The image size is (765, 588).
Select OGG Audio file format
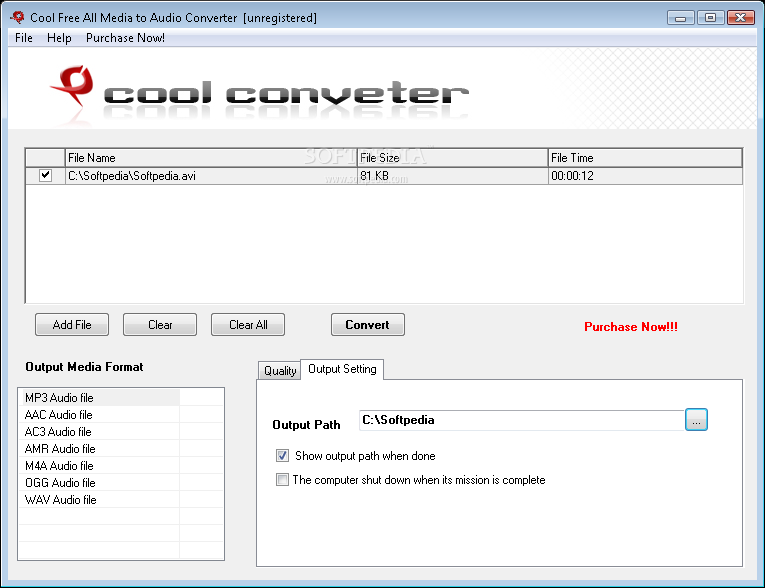tap(99, 483)
